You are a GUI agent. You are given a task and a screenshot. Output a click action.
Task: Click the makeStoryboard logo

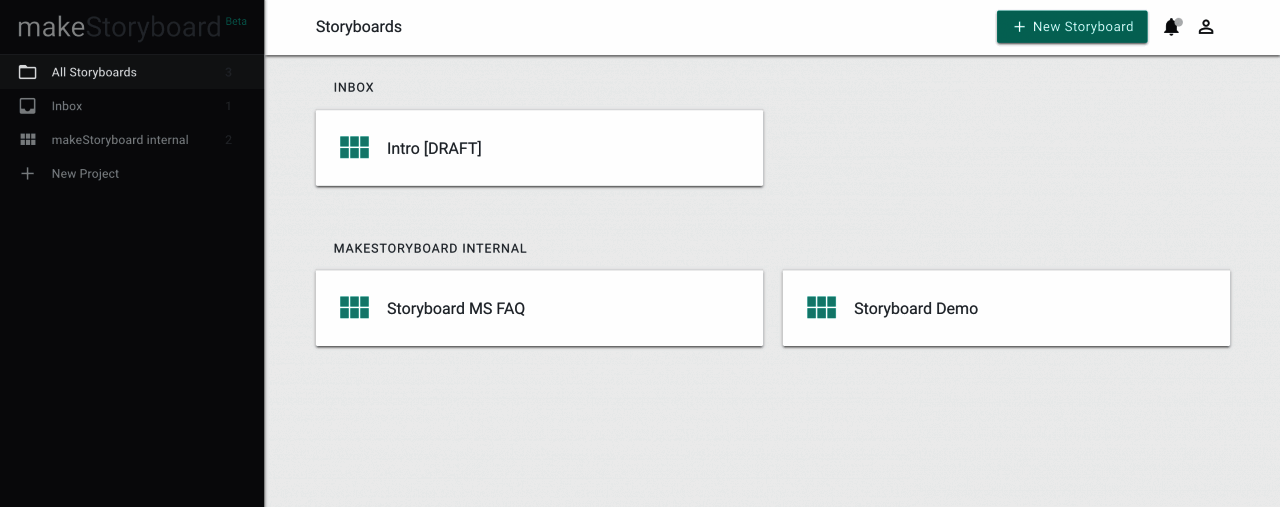[119, 28]
